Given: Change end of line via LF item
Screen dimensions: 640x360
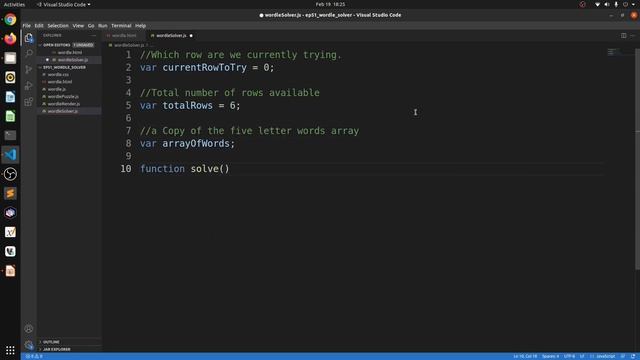Looking at the screenshot, I should pyautogui.click(x=582, y=356).
